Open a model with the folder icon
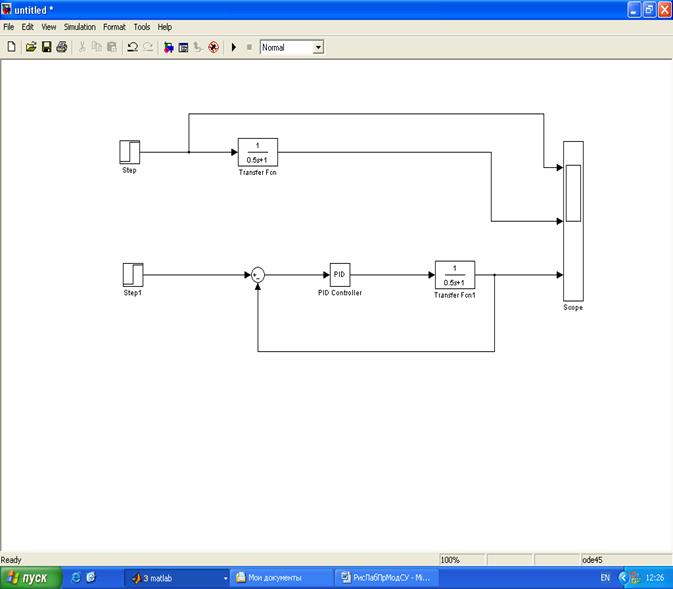This screenshot has width=673, height=589. (31, 47)
